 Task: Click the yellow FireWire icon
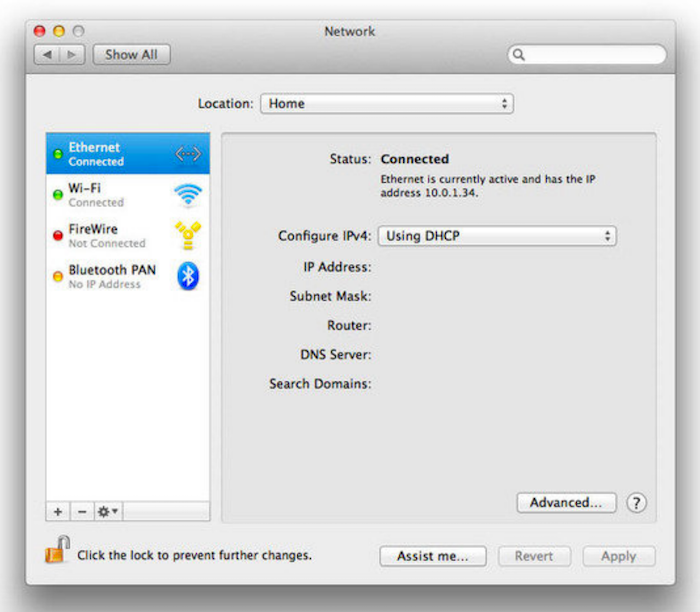tap(188, 235)
